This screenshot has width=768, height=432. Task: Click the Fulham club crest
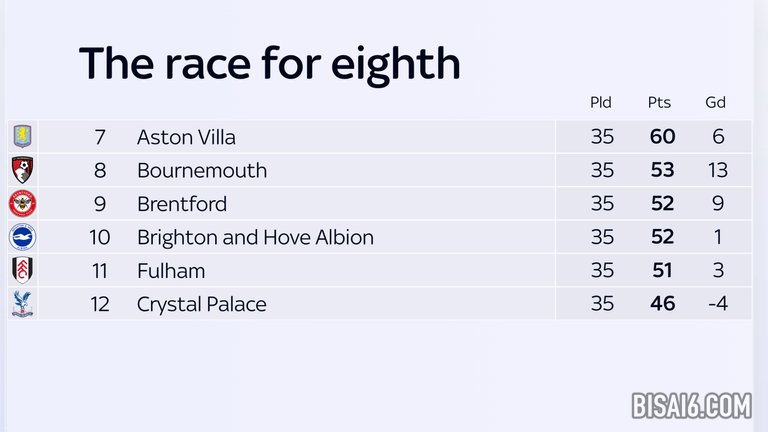click(x=23, y=270)
